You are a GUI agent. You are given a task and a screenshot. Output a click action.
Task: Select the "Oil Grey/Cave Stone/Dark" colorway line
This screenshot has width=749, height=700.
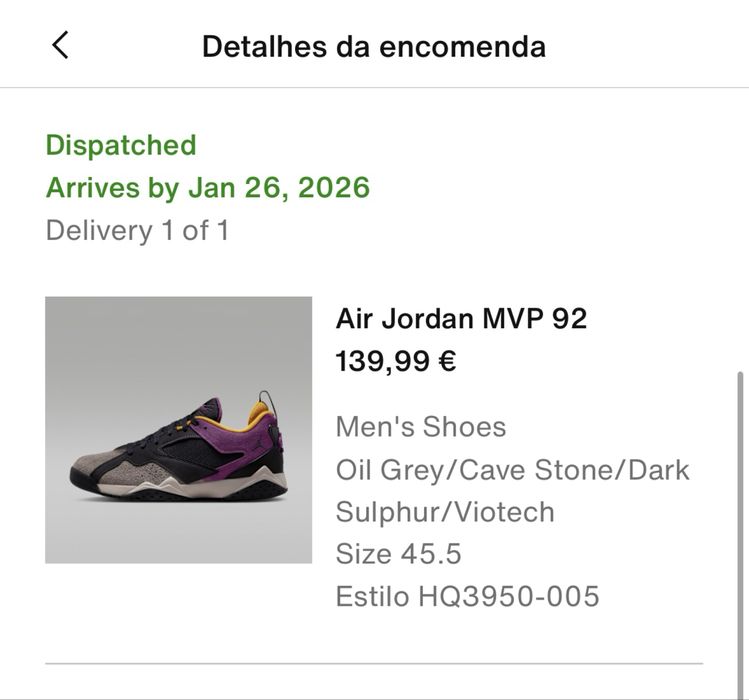click(513, 469)
